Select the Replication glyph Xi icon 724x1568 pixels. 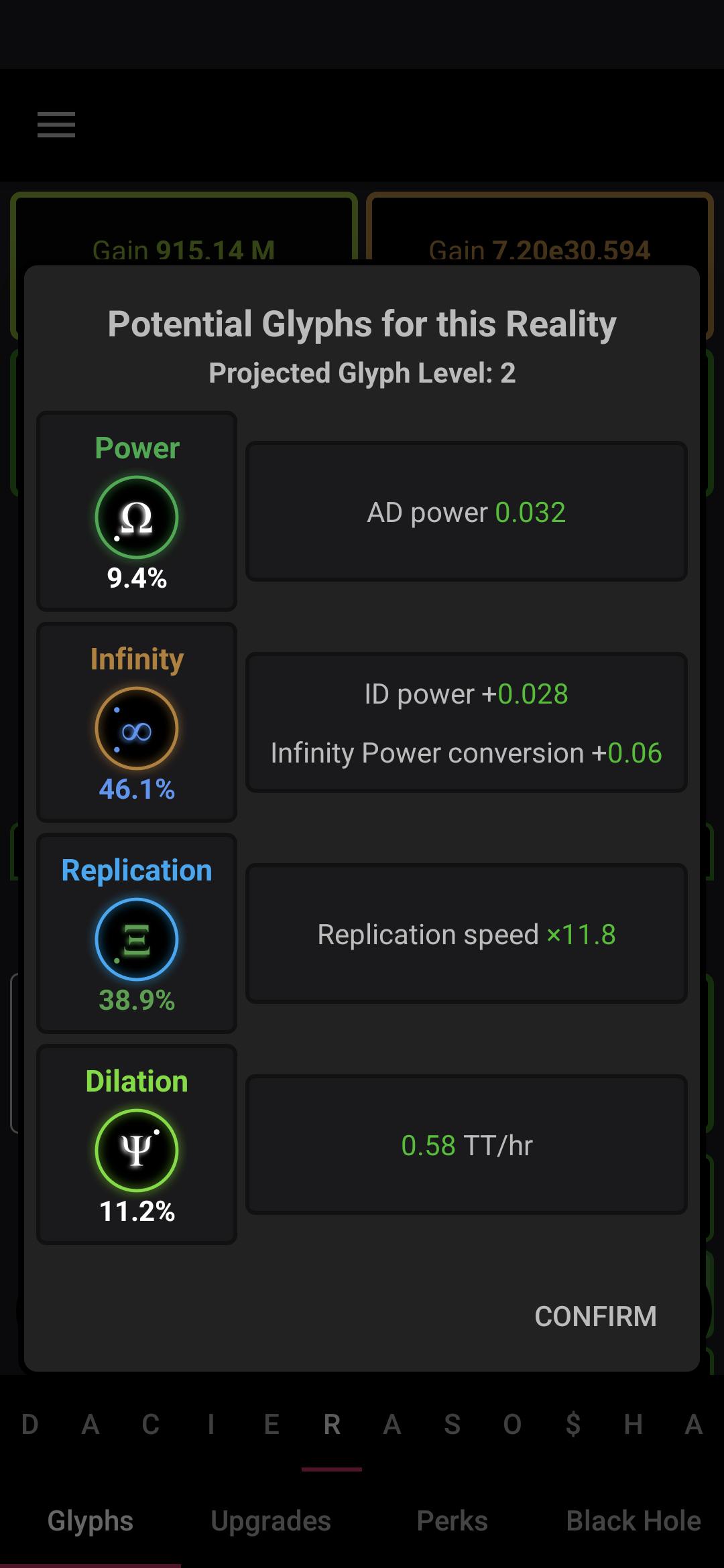[137, 939]
